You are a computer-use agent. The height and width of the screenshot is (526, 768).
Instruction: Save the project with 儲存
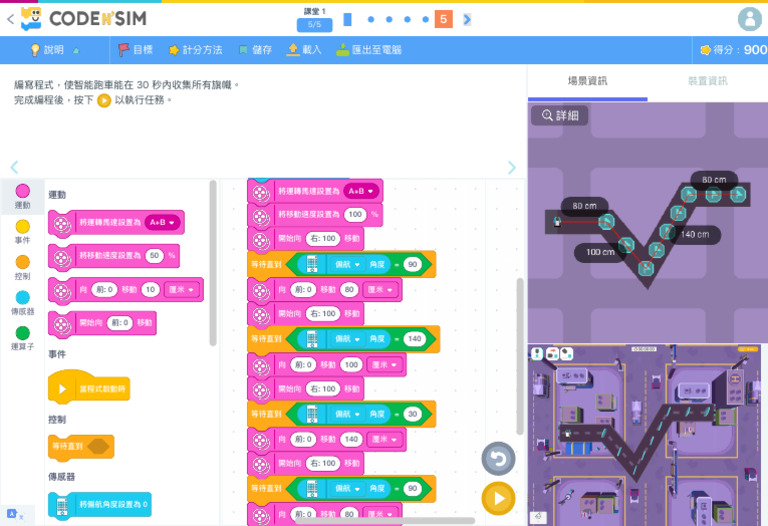click(255, 50)
